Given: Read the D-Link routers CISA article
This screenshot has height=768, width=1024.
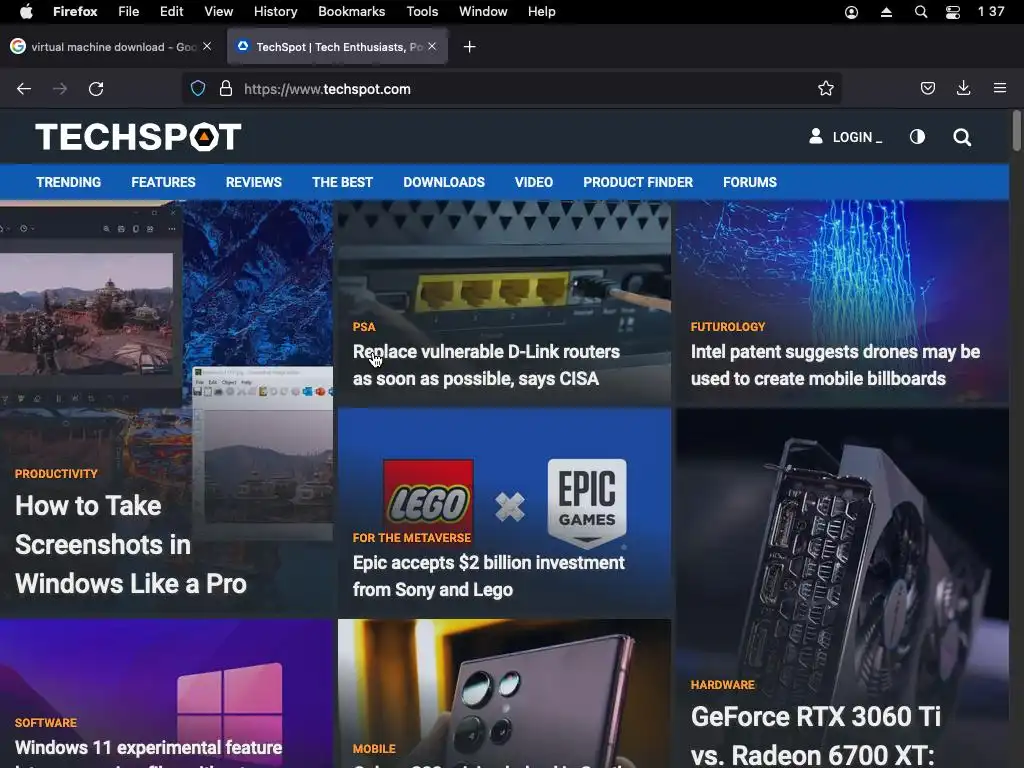Looking at the screenshot, I should tap(486, 365).
